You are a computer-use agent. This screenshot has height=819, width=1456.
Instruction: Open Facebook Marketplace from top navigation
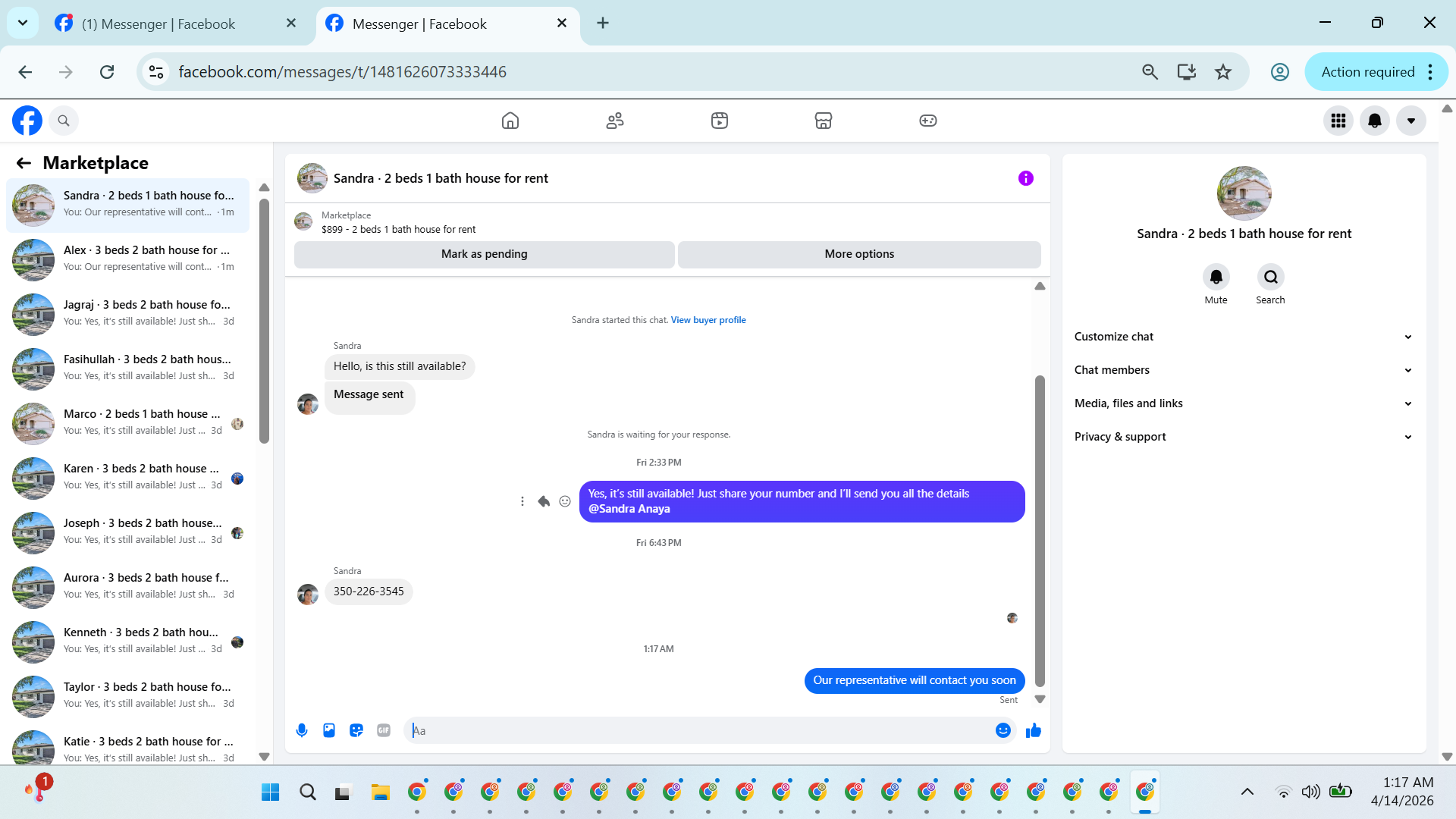point(823,121)
